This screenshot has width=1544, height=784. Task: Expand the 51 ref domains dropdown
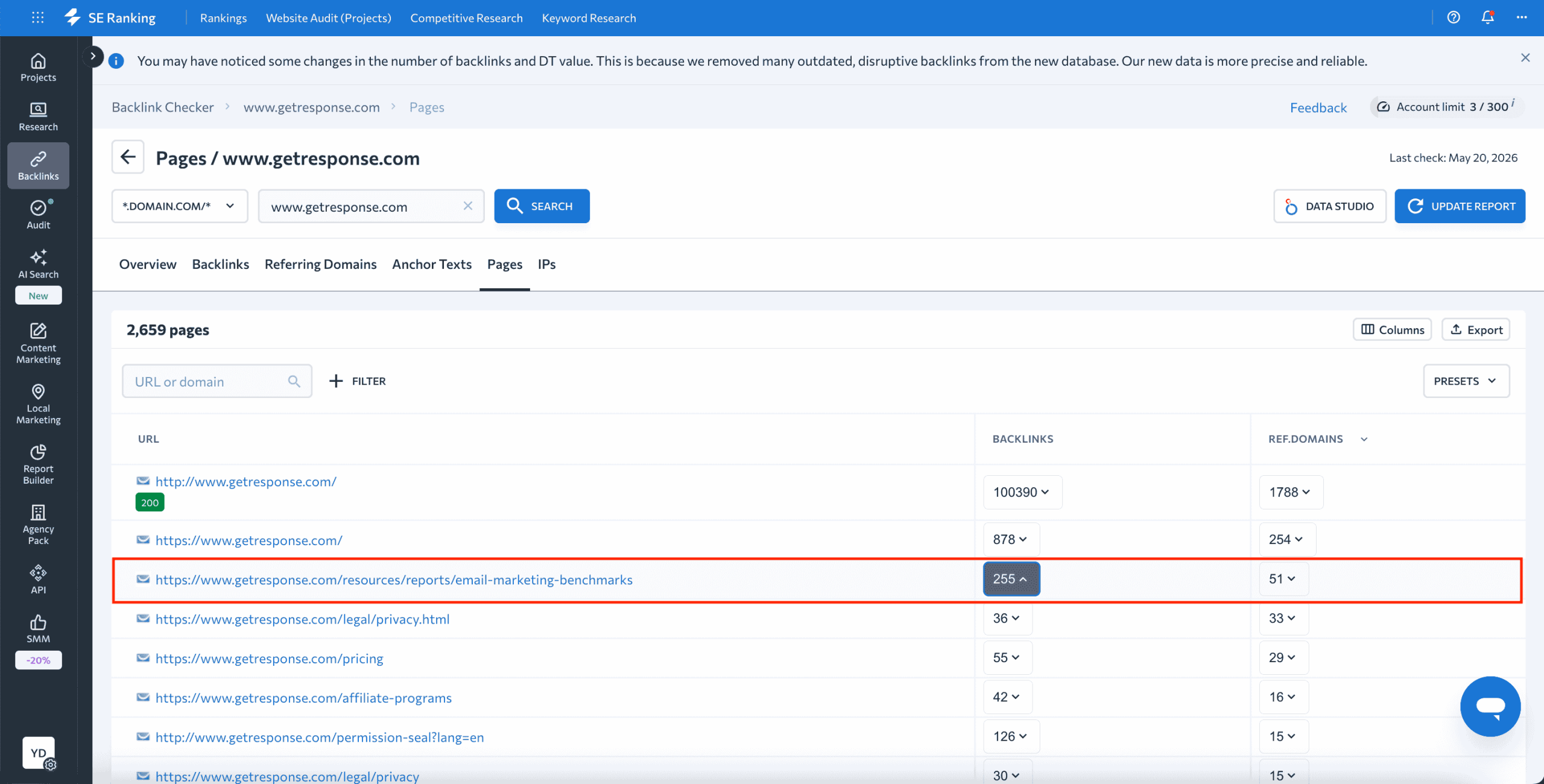(x=1283, y=579)
